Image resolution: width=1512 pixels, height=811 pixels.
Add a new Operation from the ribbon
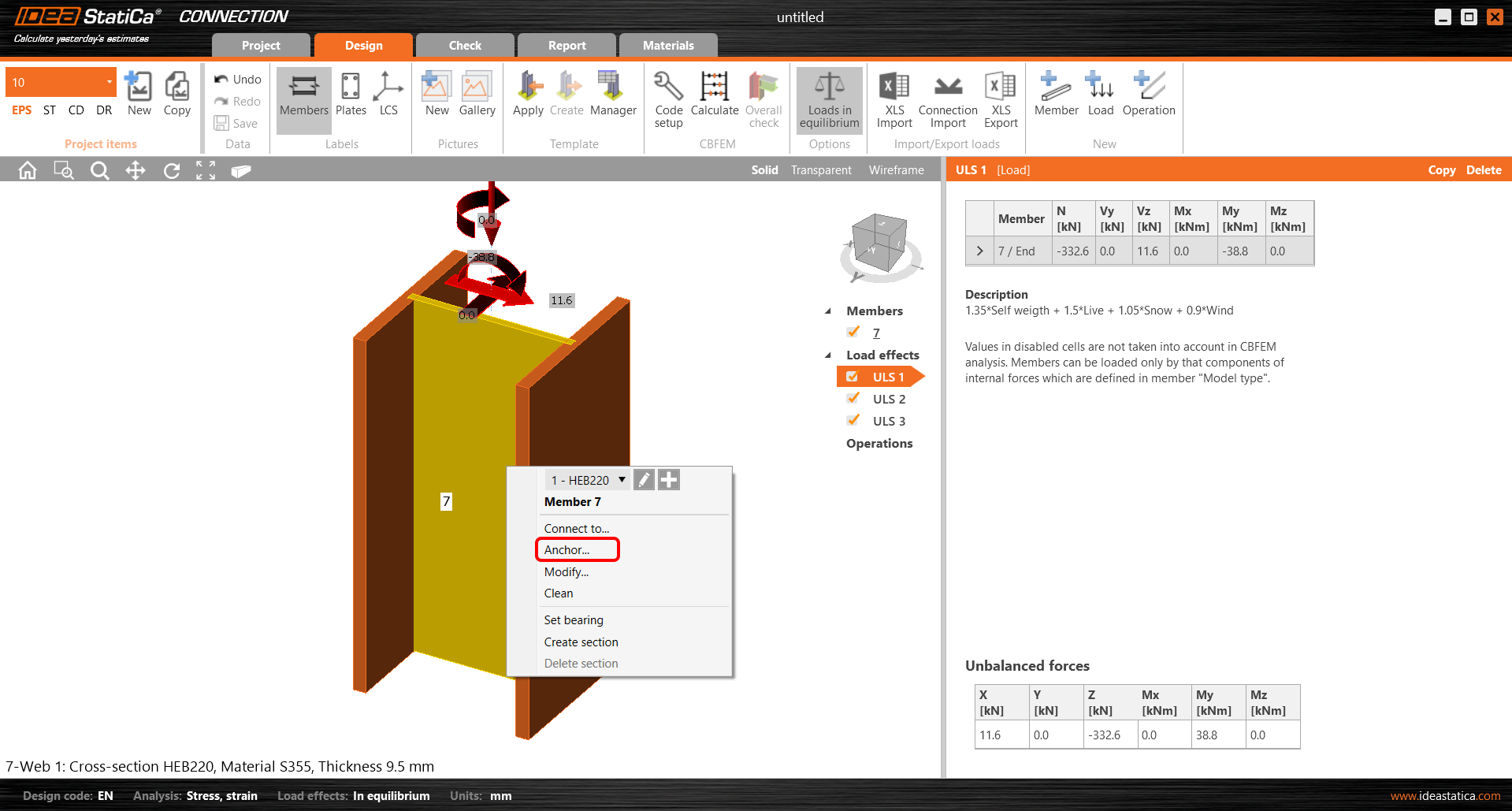point(1148,95)
